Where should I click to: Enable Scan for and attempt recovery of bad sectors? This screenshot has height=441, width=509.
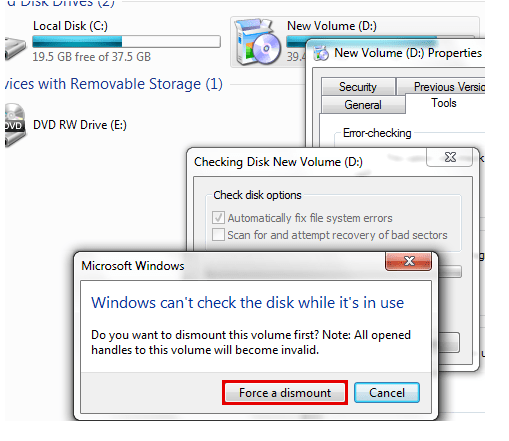218,235
